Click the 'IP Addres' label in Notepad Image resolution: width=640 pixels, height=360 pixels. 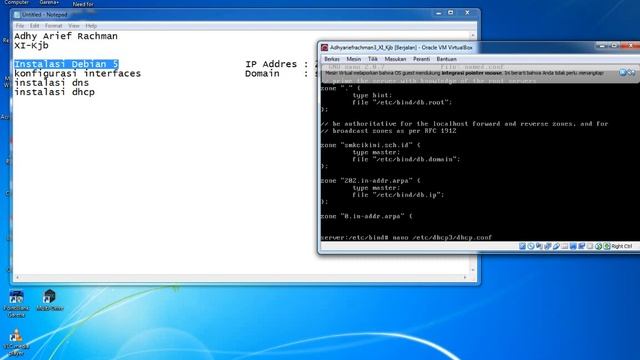click(x=271, y=64)
